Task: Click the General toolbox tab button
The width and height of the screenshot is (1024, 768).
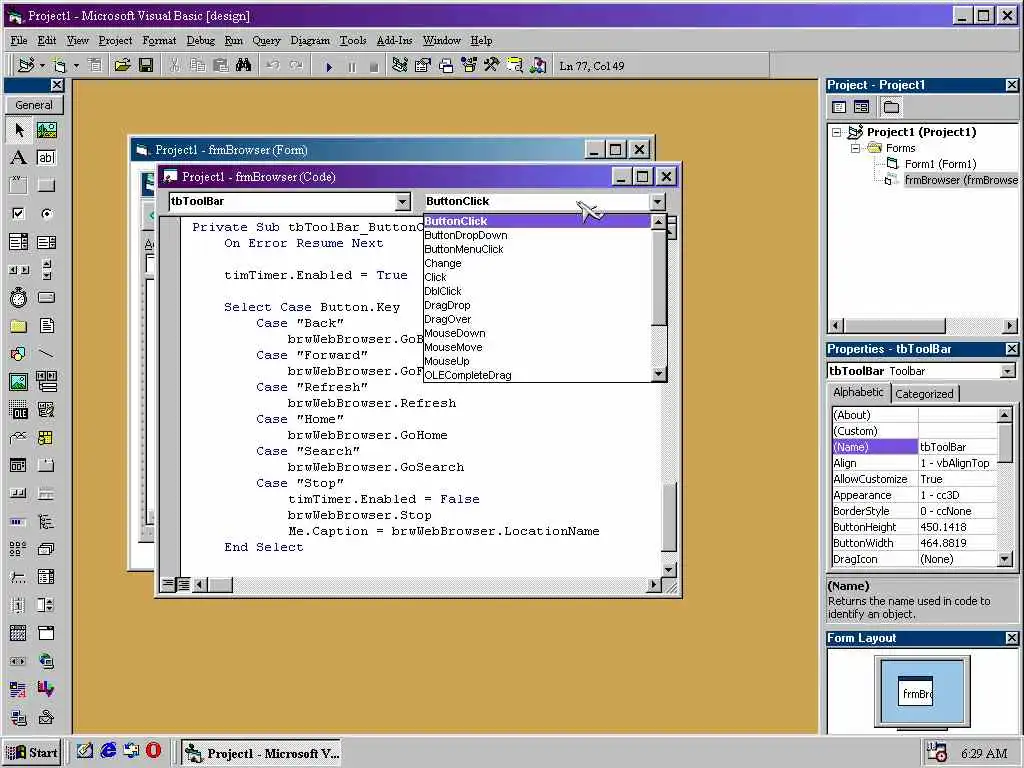Action: pyautogui.click(x=34, y=104)
